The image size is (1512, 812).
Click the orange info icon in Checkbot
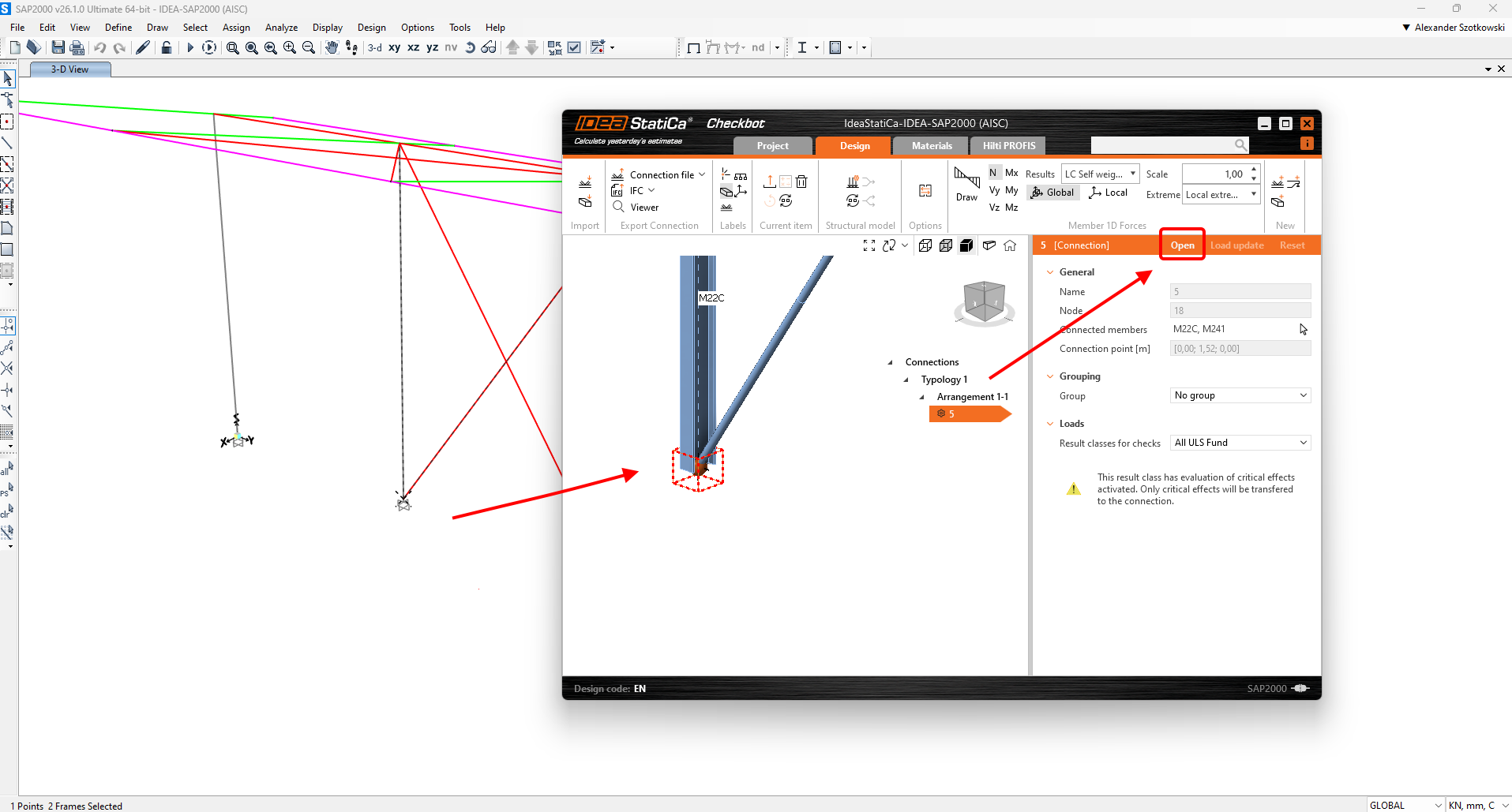click(x=1307, y=144)
